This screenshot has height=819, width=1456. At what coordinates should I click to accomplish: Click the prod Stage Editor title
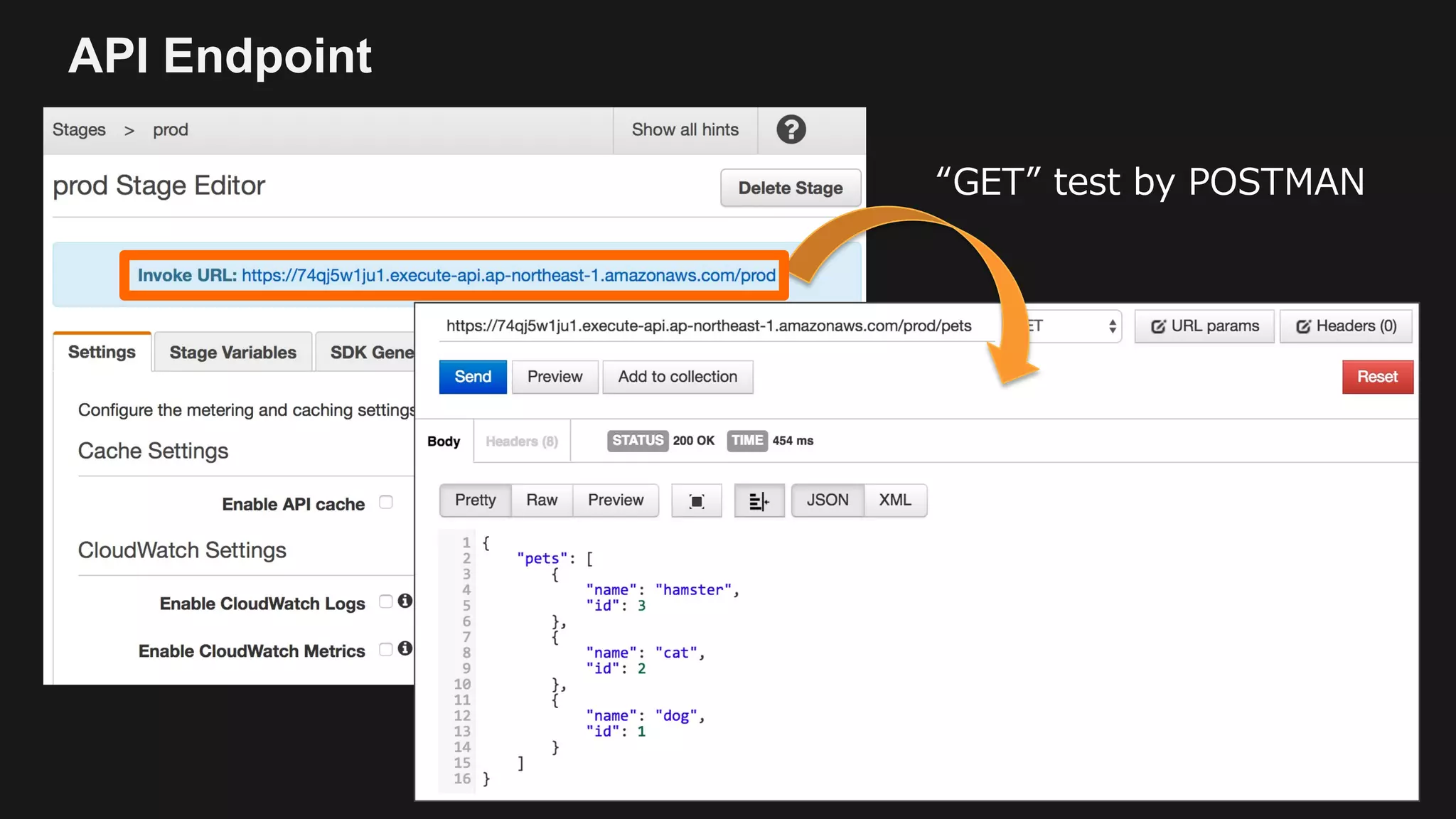(x=159, y=186)
